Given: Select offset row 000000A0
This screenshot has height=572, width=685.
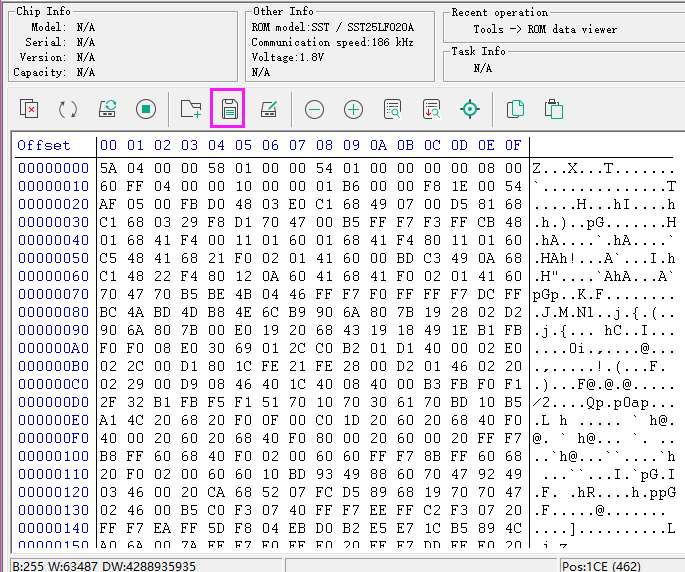Looking at the screenshot, I should click(53, 348).
